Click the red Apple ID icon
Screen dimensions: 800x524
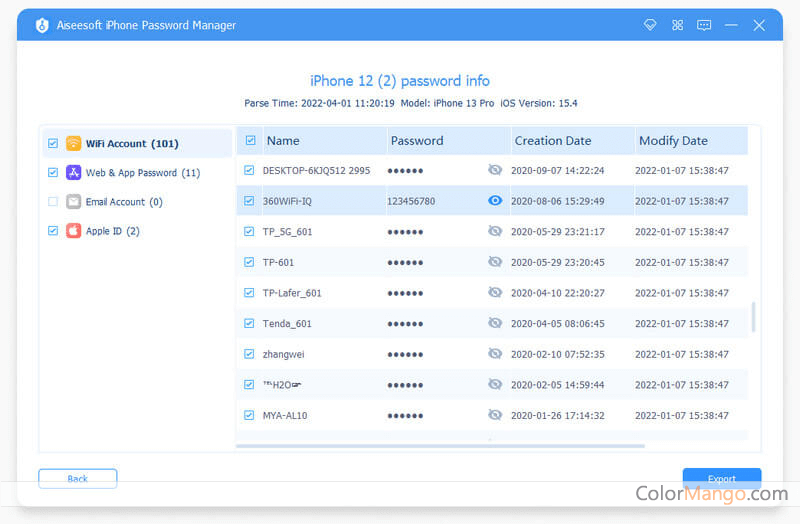point(73,231)
